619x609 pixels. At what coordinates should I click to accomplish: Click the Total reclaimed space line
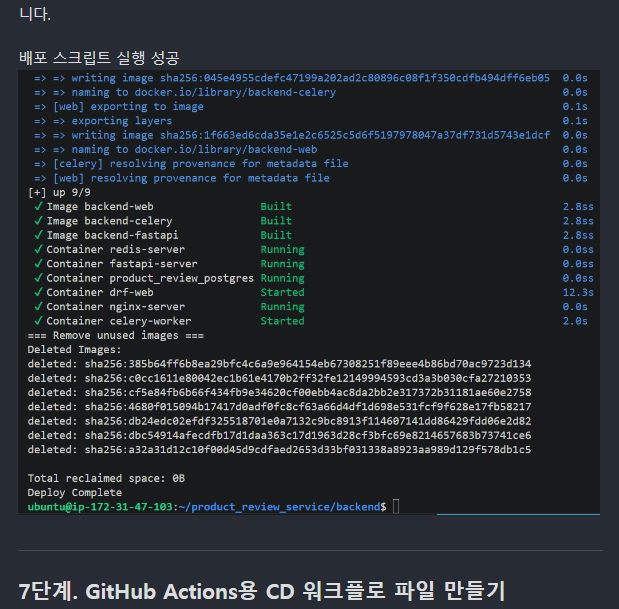(x=106, y=478)
